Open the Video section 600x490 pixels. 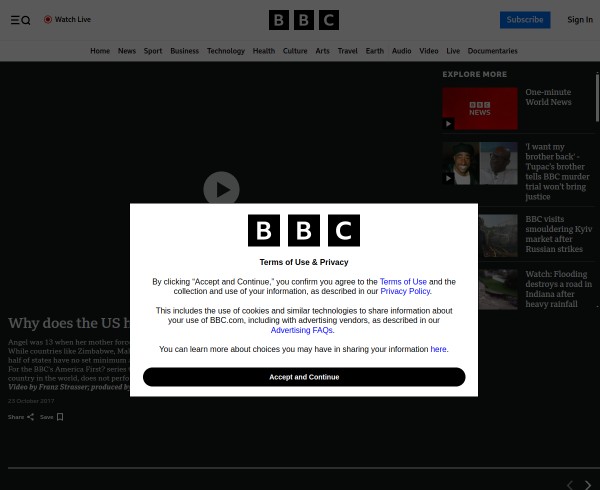(429, 51)
